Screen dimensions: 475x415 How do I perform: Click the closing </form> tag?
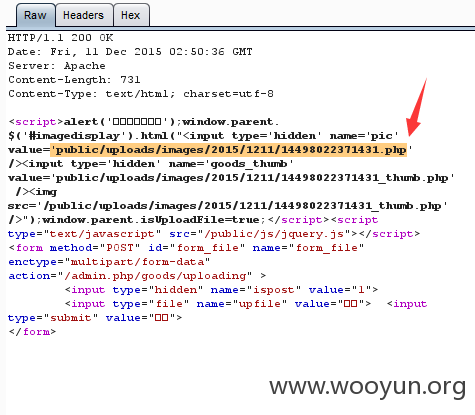[32, 332]
